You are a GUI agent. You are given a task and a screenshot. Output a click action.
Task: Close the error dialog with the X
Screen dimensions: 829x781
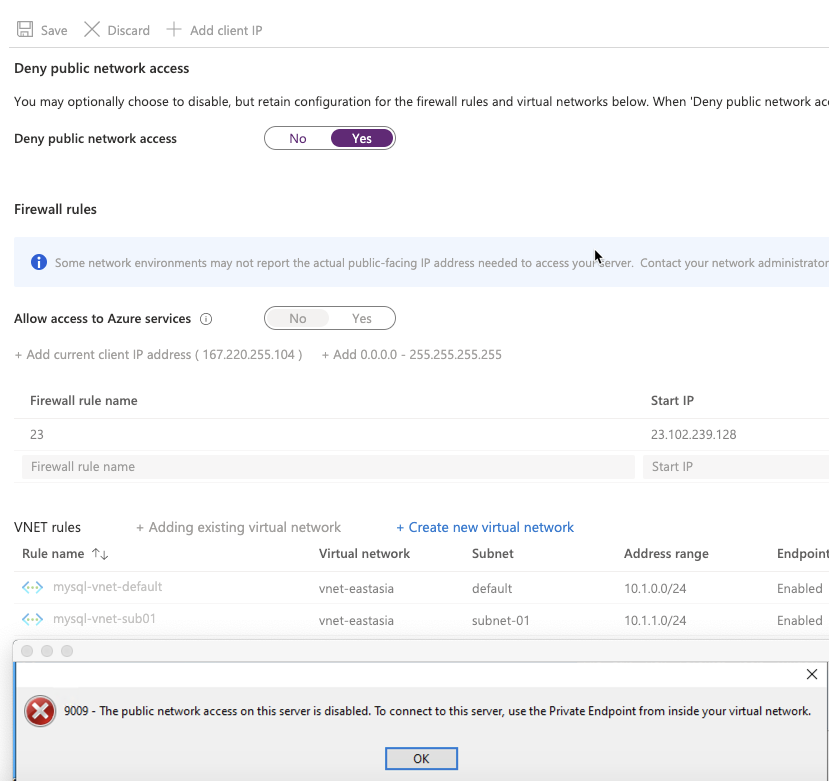click(812, 674)
